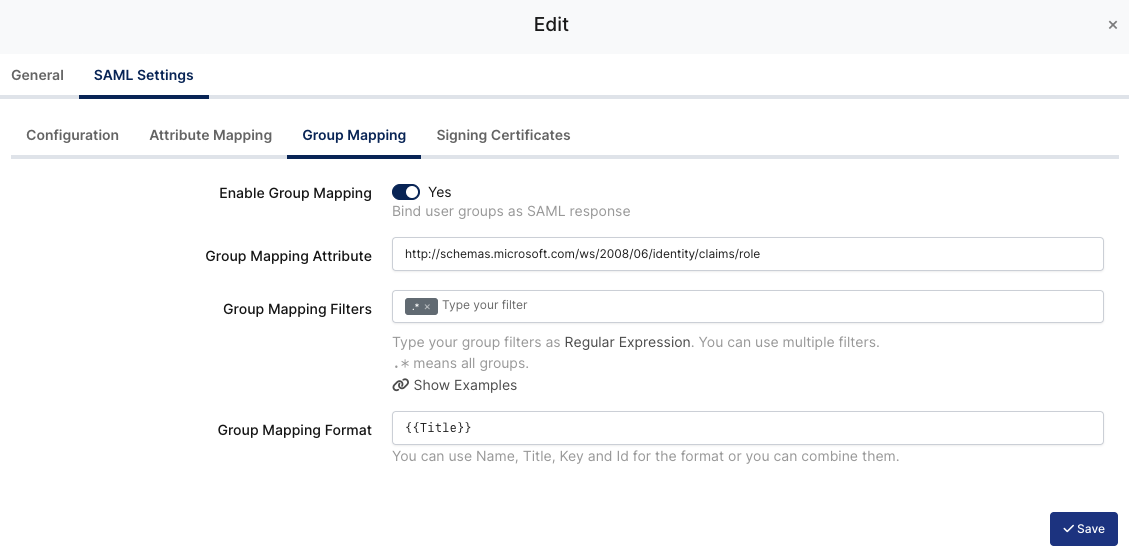Select the Group Mapping tab
Screen dimensions: 1129x553
point(354,135)
